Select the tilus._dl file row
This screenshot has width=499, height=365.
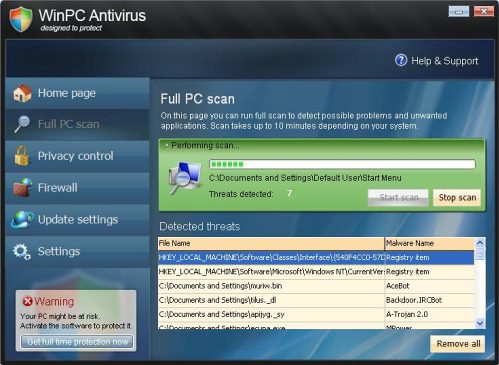[316, 300]
